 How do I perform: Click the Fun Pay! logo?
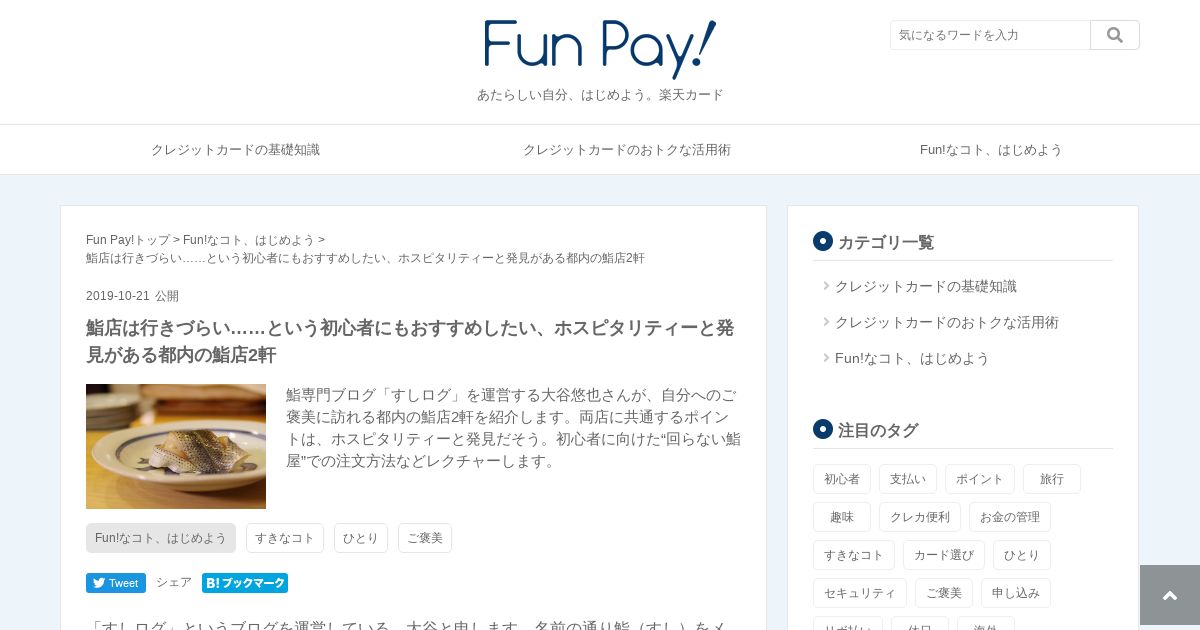(600, 49)
